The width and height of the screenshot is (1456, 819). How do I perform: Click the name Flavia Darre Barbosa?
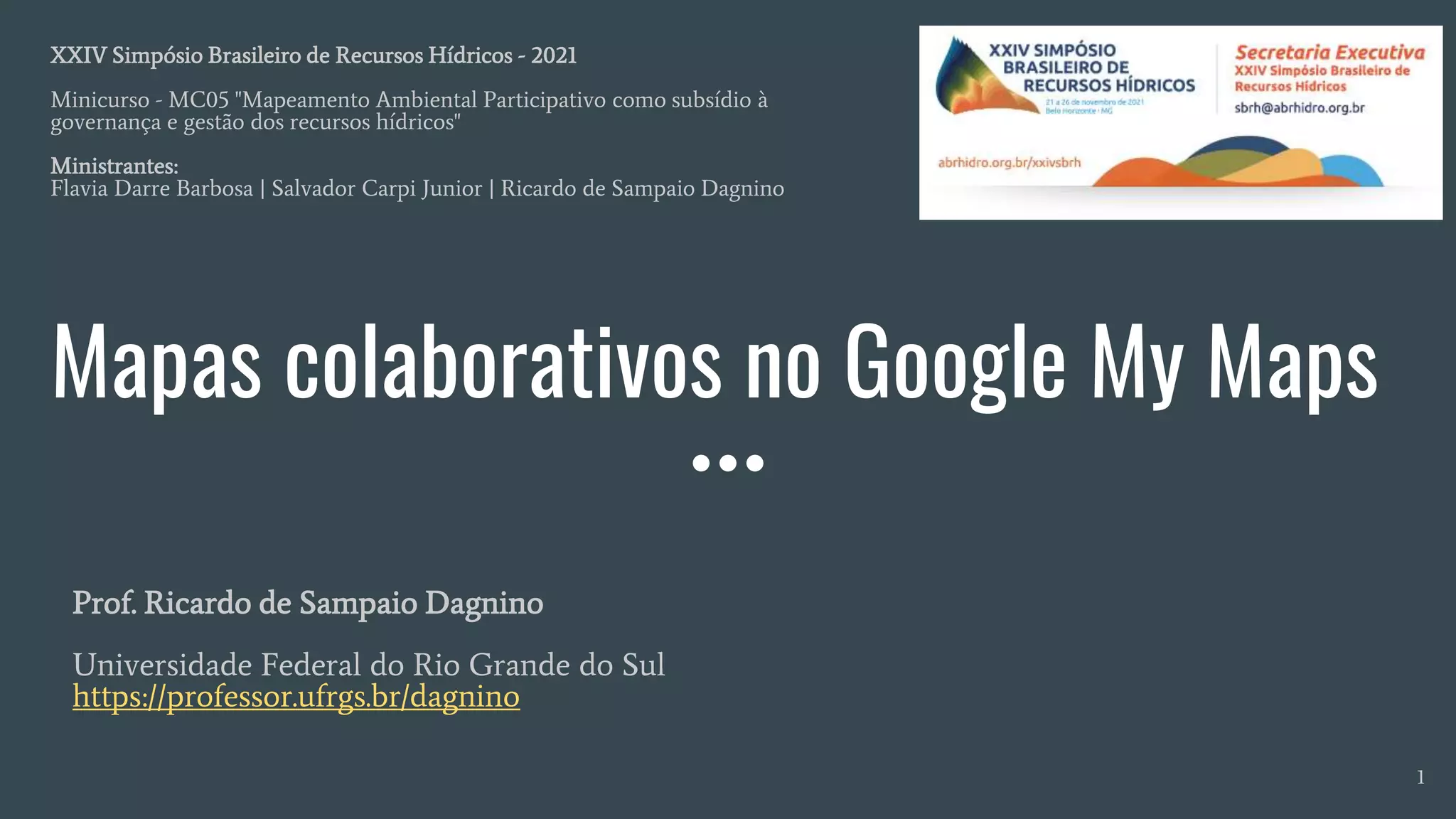[x=151, y=189]
